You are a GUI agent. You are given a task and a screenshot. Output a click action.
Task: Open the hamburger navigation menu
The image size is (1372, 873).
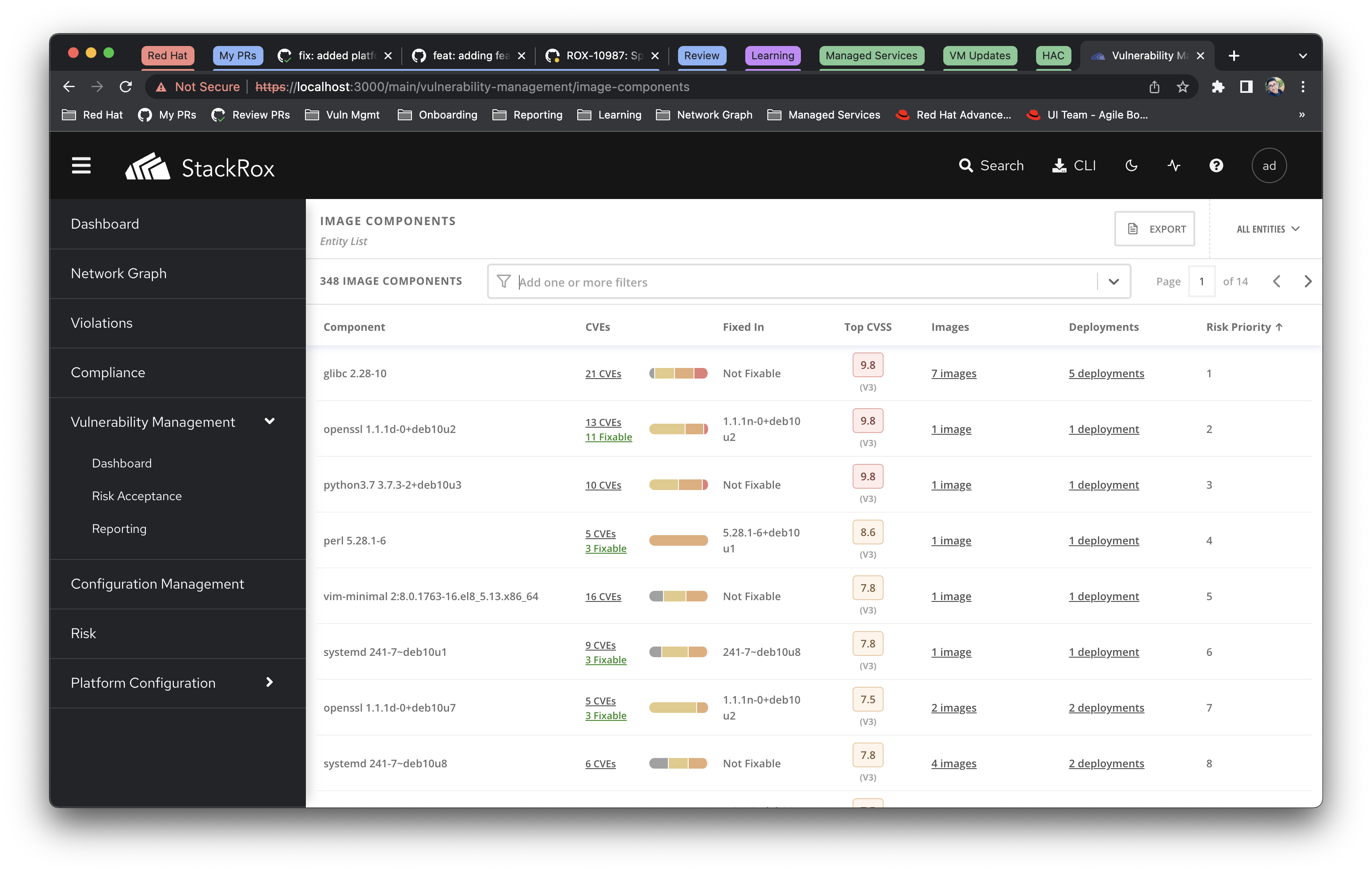[81, 166]
